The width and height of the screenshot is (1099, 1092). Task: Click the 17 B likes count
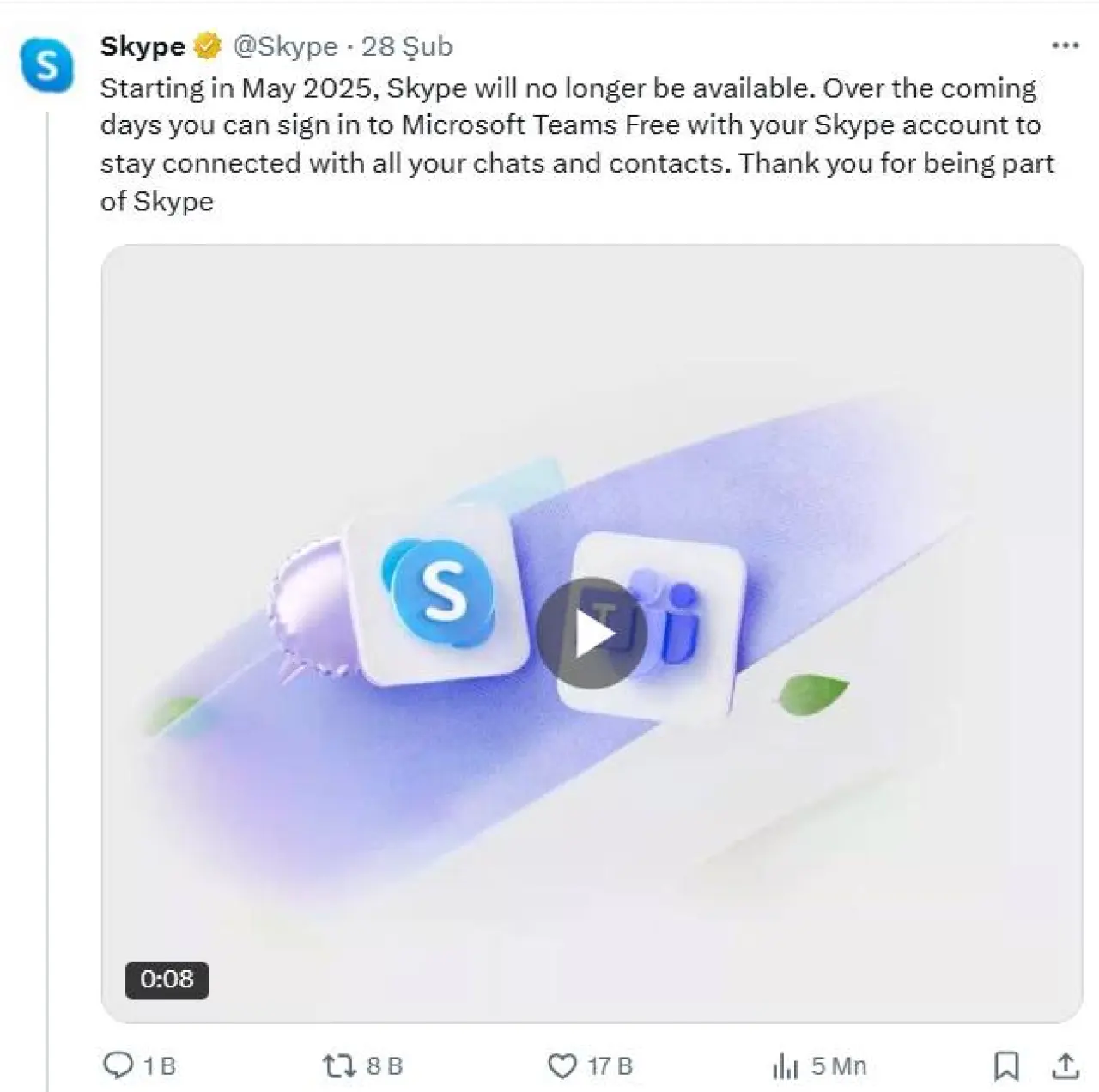pyautogui.click(x=610, y=1065)
